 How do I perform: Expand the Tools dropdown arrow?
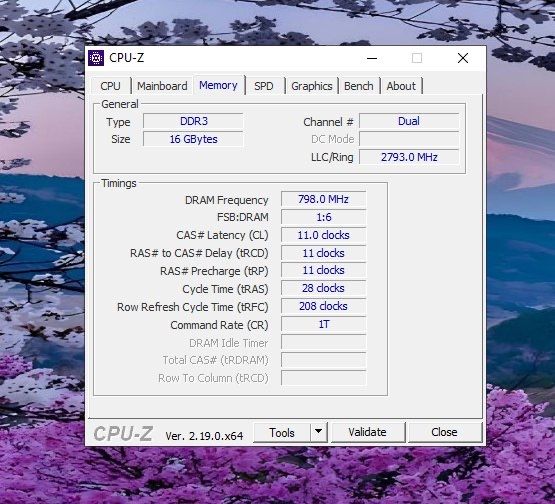[x=319, y=432]
